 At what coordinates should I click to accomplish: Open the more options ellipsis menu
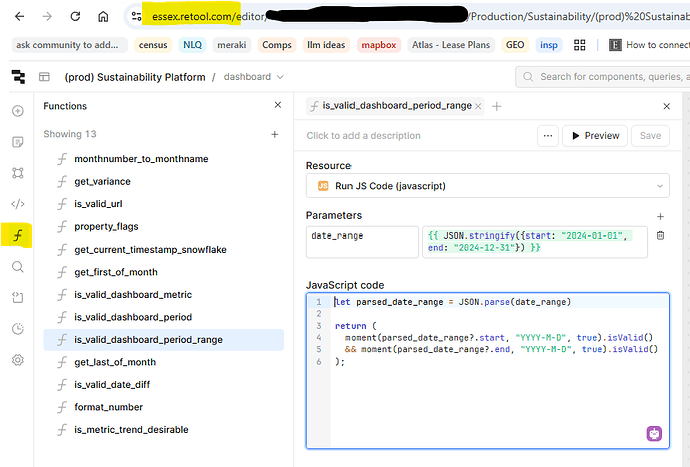point(548,136)
